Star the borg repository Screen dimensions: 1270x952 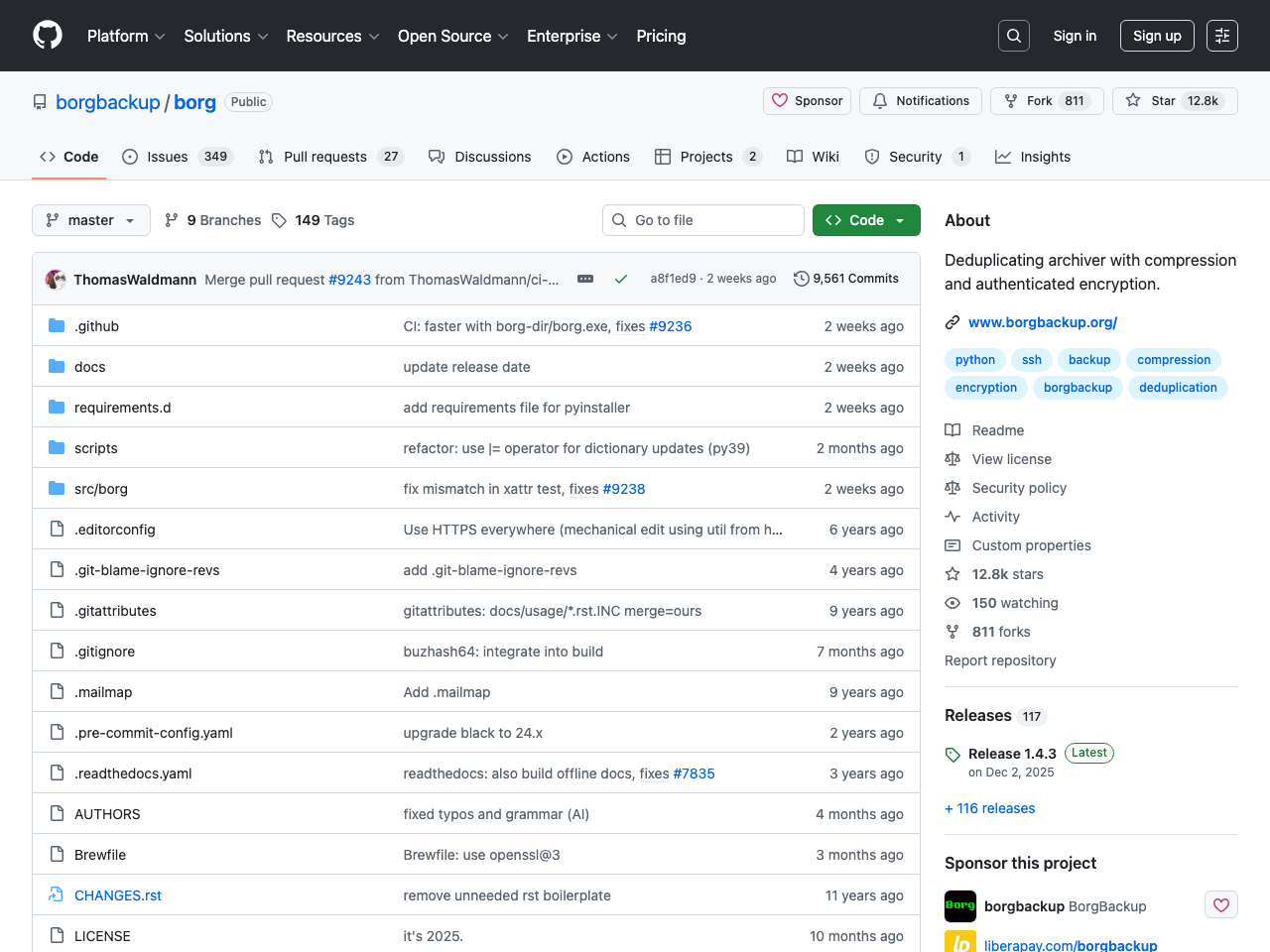point(1175,101)
